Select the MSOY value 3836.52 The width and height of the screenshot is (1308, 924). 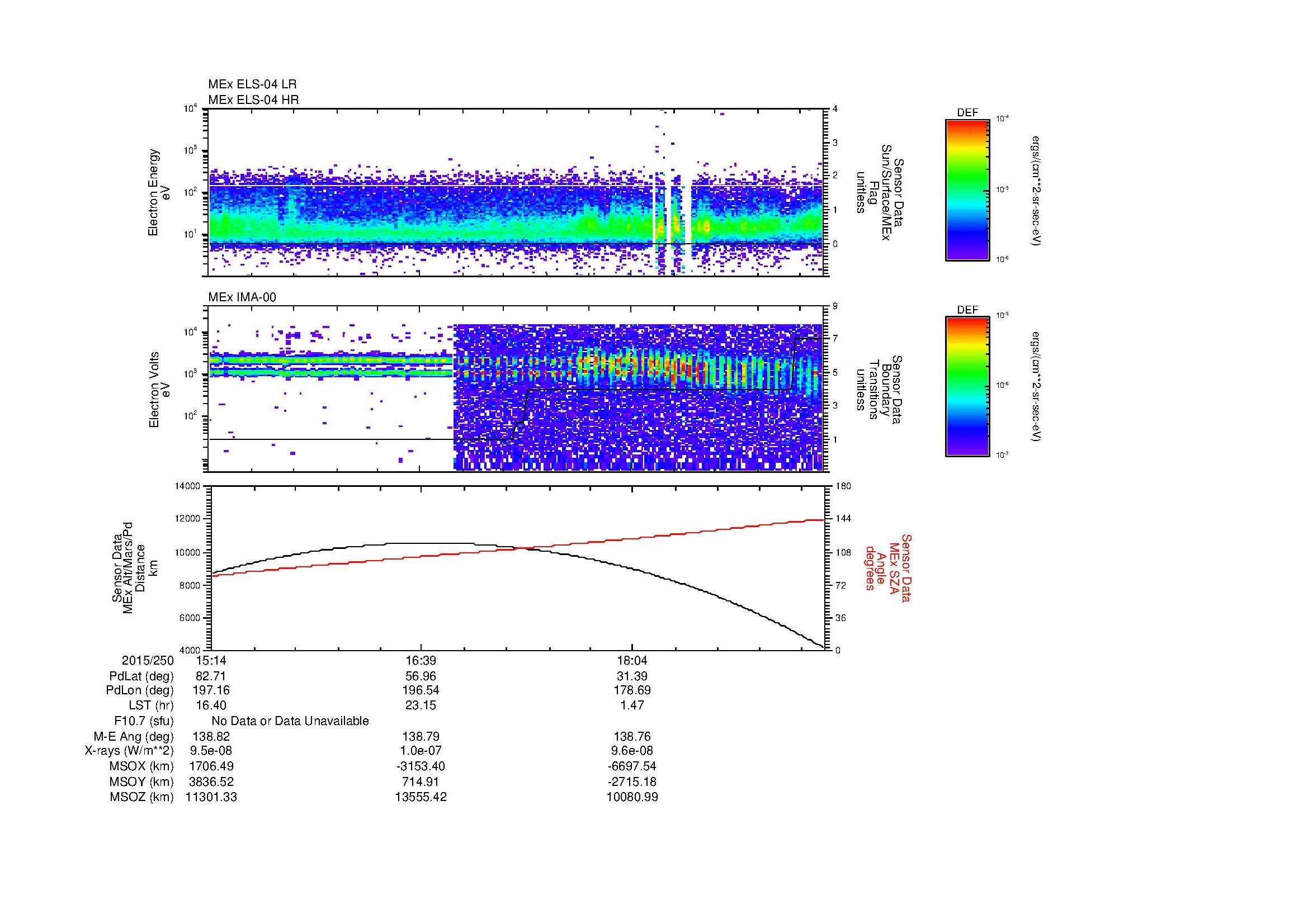coord(211,781)
